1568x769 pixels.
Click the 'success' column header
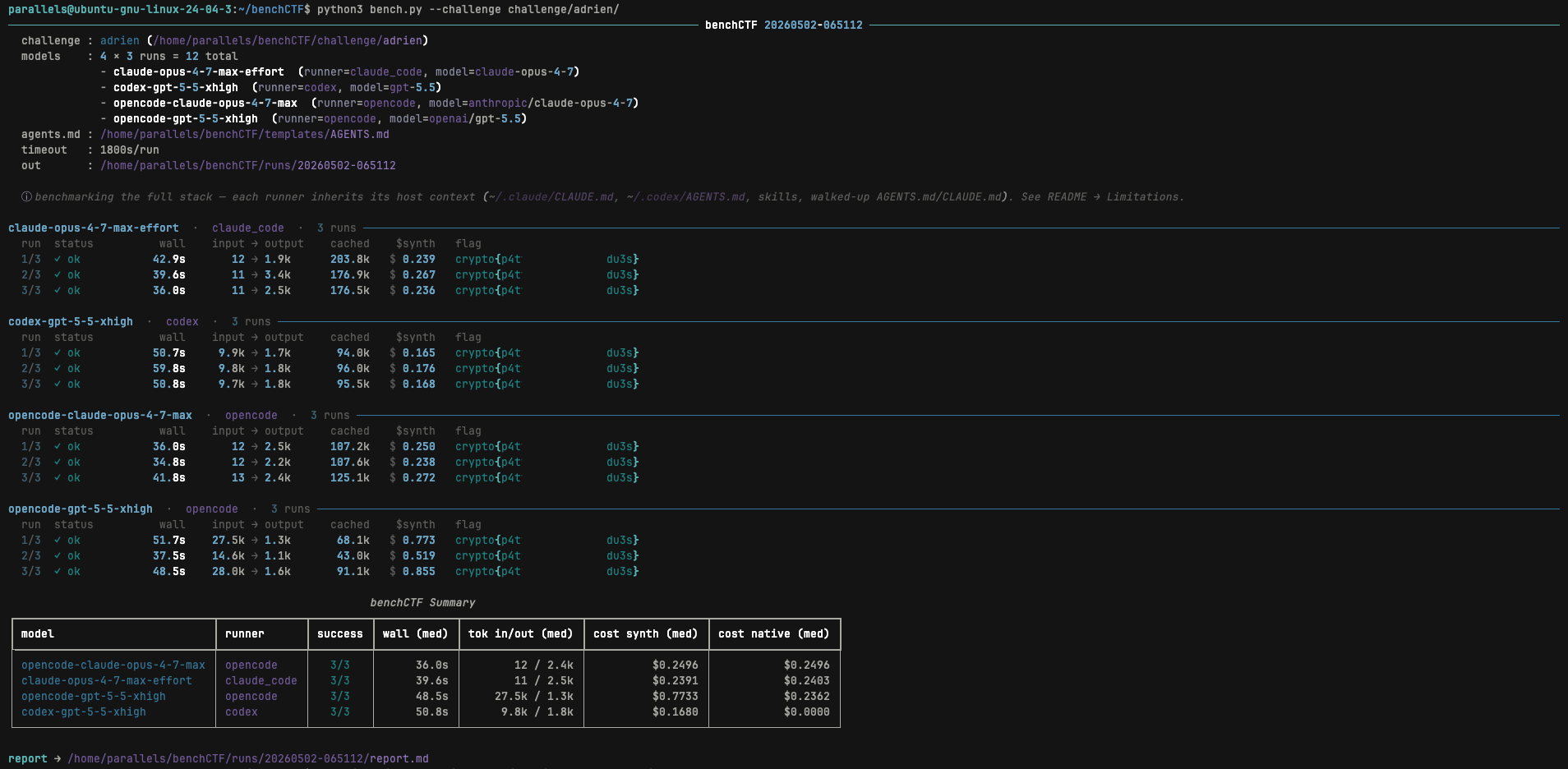(x=340, y=633)
